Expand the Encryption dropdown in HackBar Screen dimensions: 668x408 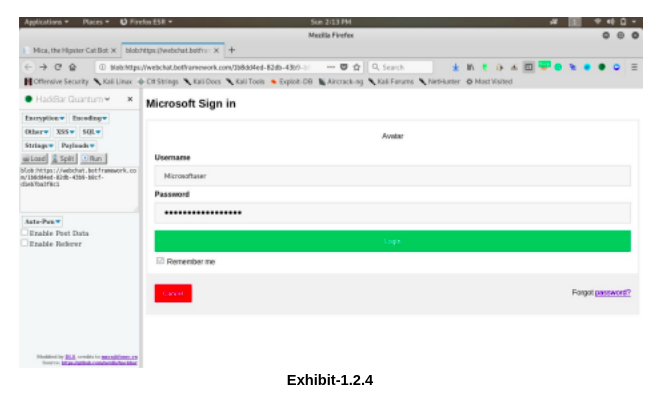click(44, 118)
